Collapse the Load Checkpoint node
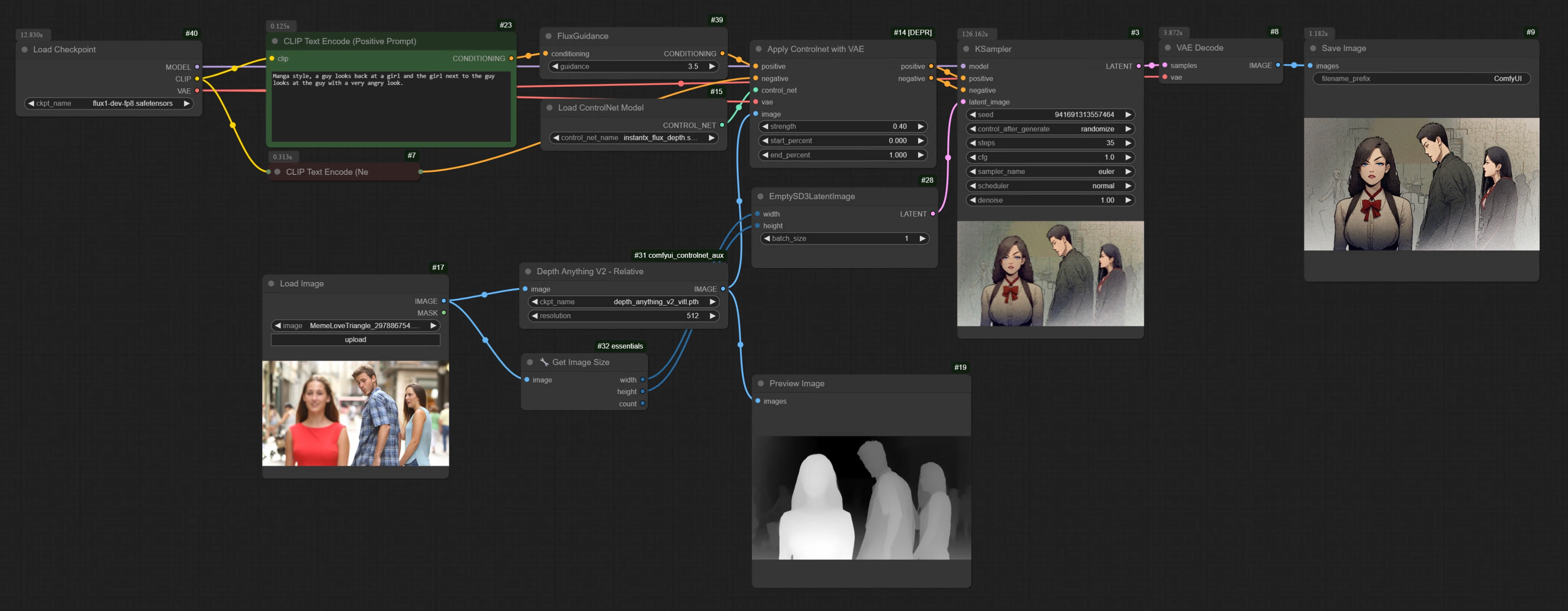 point(24,49)
